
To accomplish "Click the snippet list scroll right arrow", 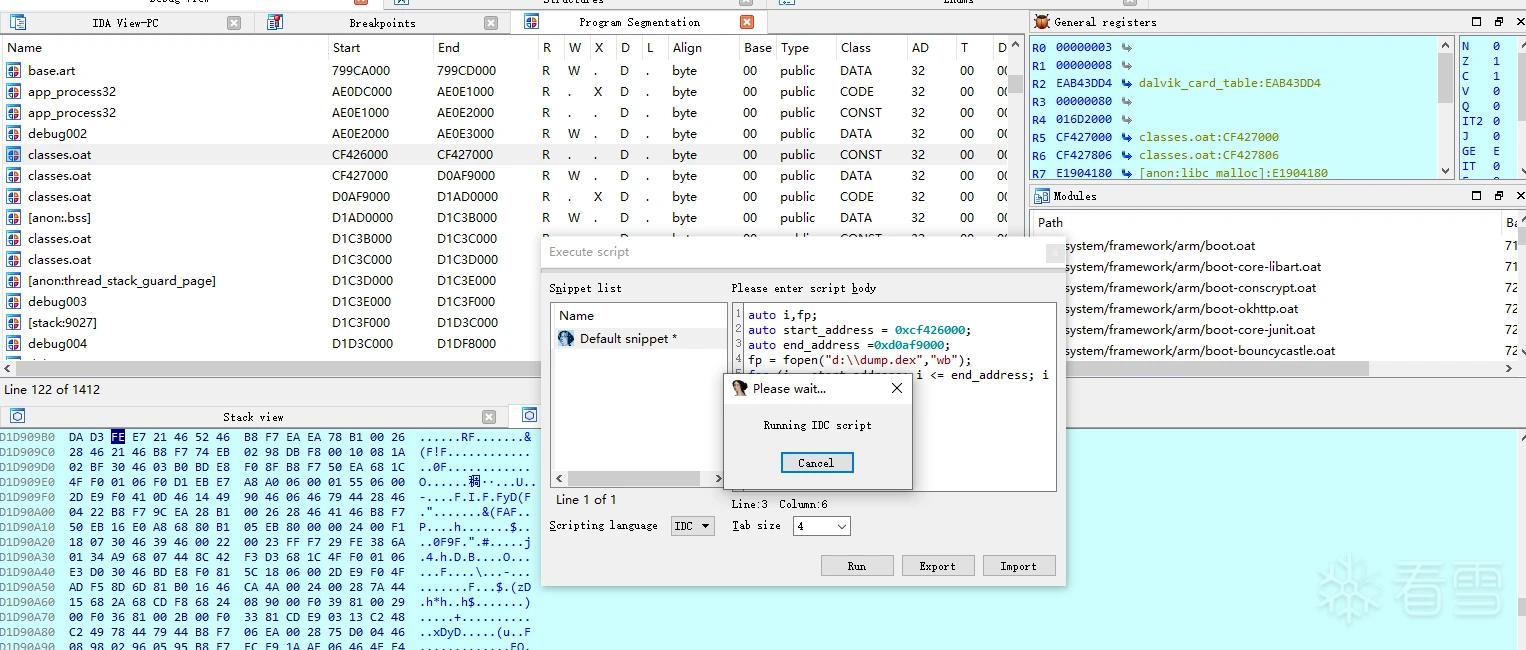I will click(718, 479).
